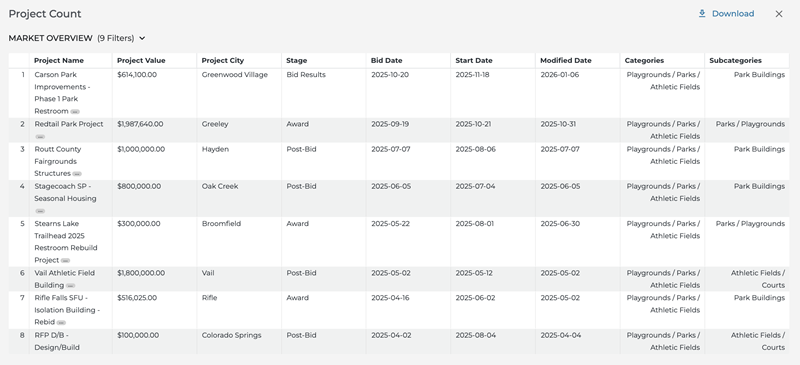Select value $516,025.00
Viewport: 800px width, 365px height.
[137, 298]
